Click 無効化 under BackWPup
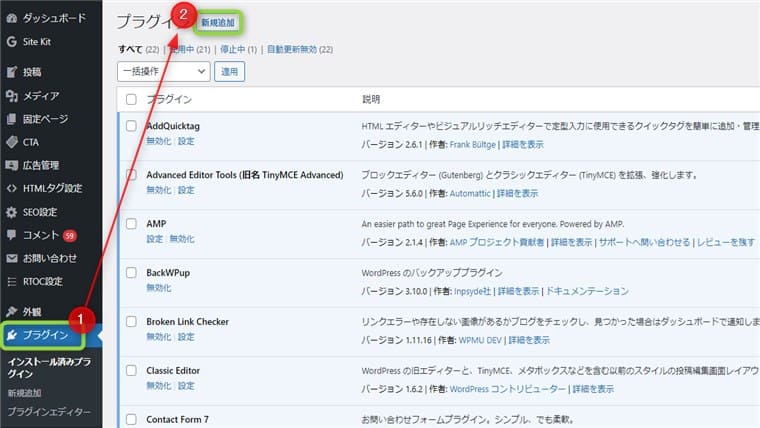The width and height of the screenshot is (760, 428). 159,288
